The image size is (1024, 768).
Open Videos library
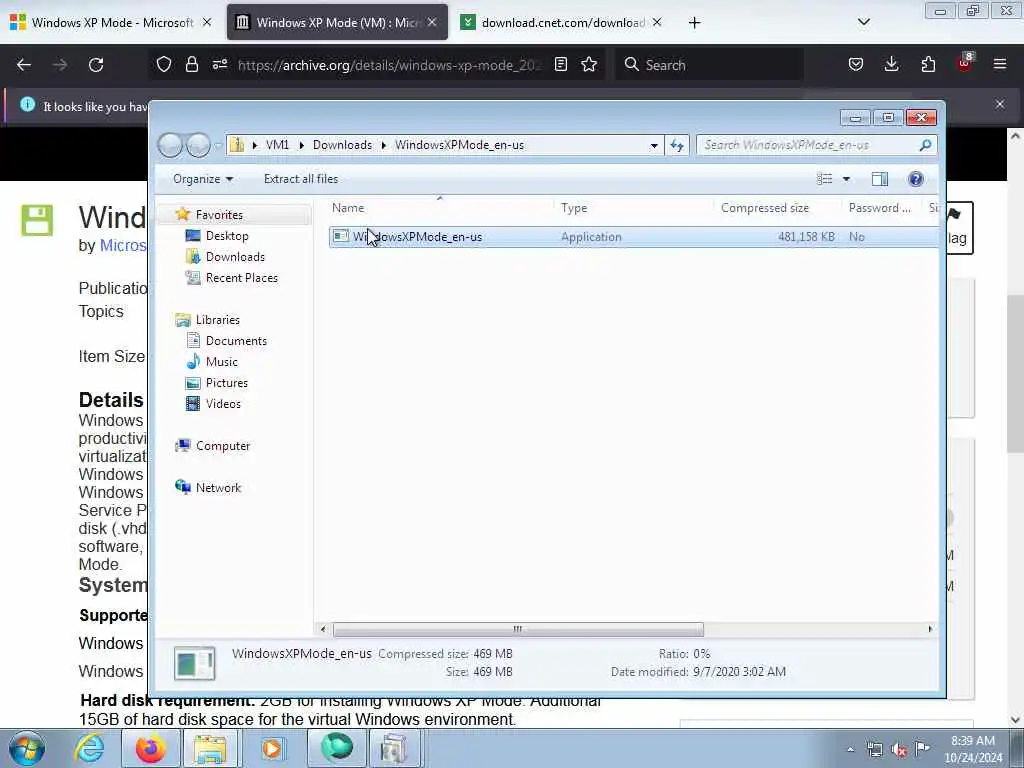[223, 404]
